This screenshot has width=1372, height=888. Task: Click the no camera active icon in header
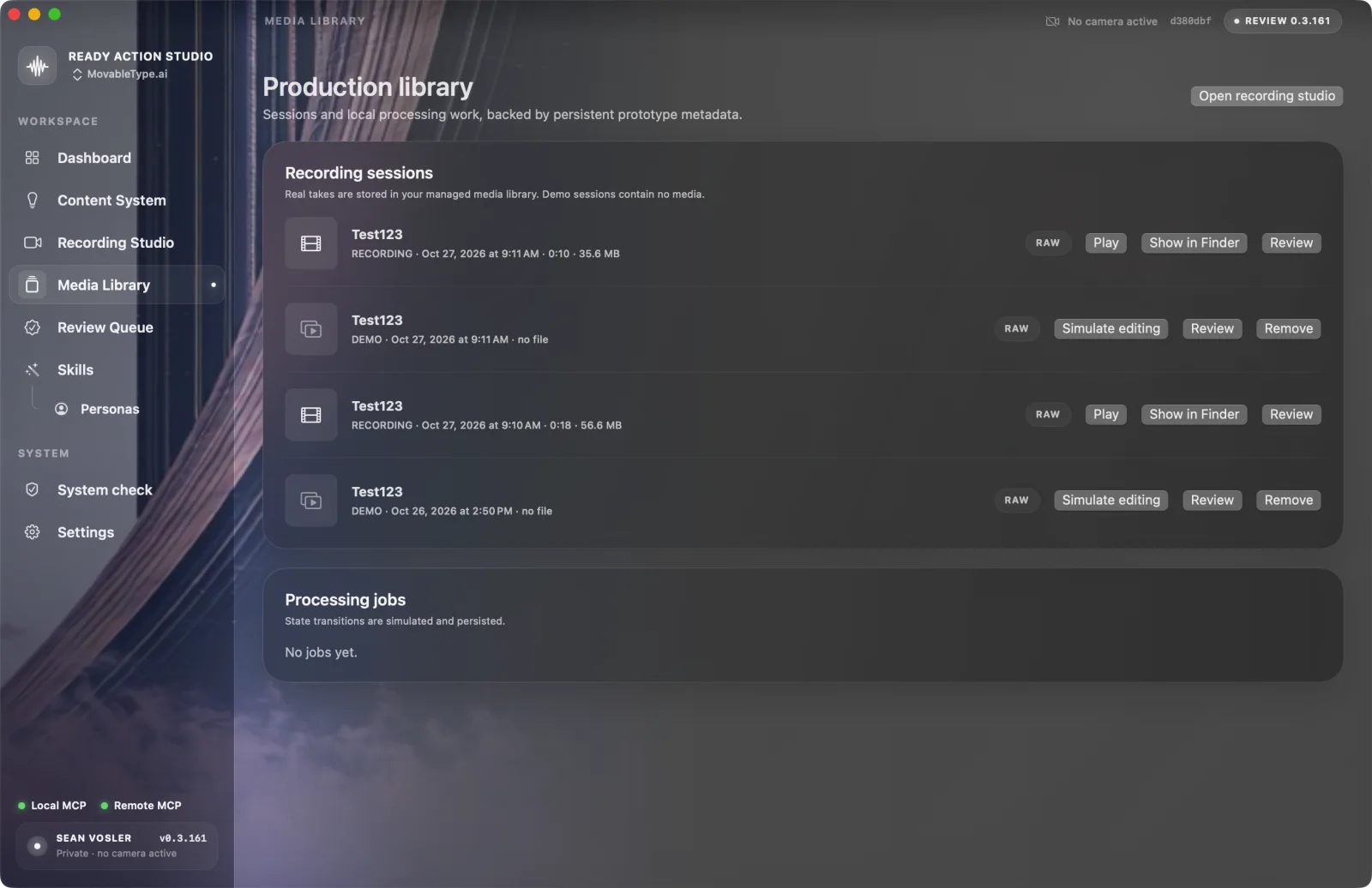pos(1053,21)
